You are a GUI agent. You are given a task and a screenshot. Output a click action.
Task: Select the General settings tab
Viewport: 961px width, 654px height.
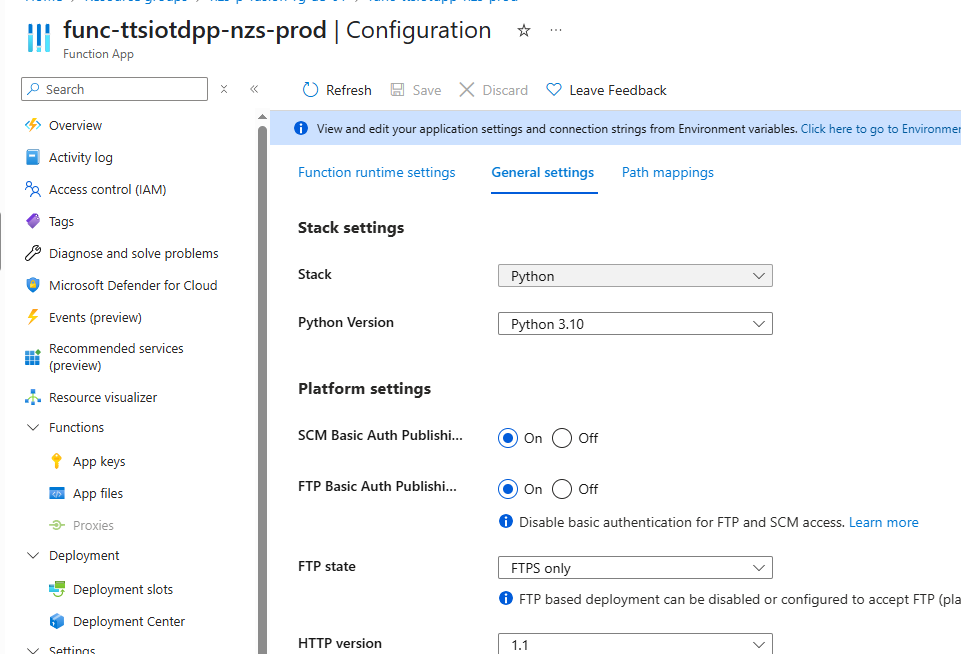pos(542,173)
